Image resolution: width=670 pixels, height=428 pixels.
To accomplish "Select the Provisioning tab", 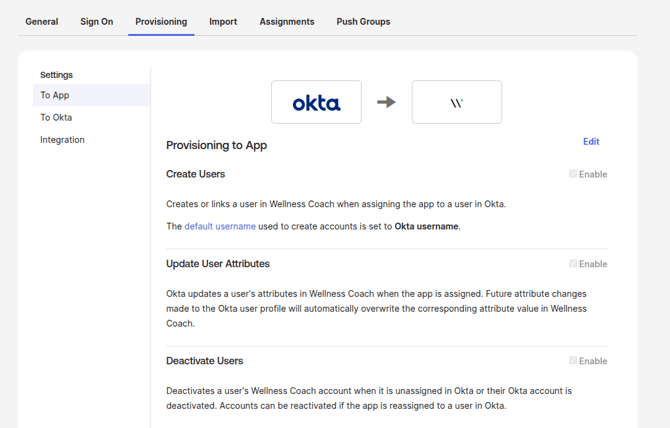I will tap(161, 21).
